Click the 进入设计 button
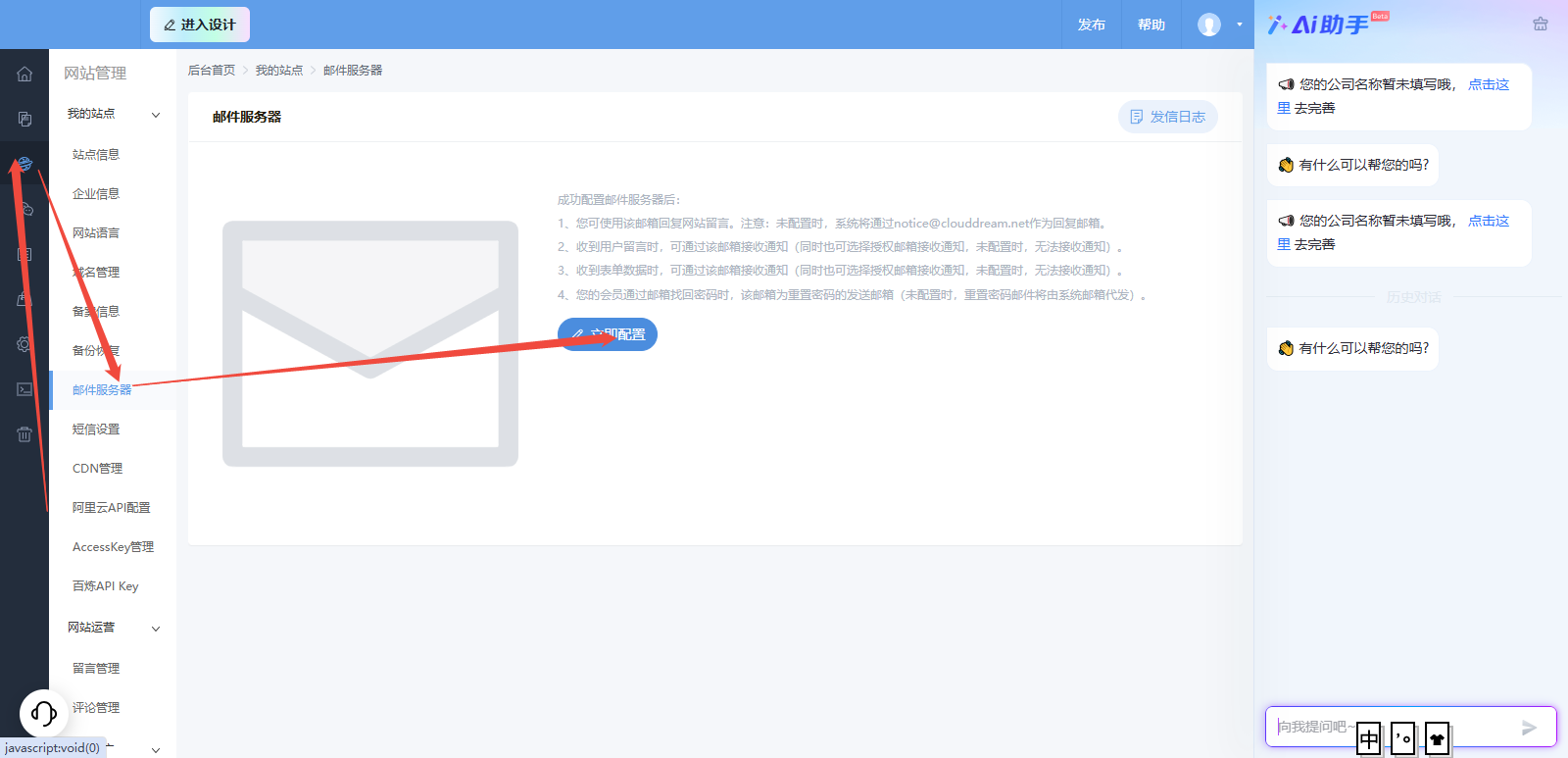The image size is (1568, 758). 200,25
